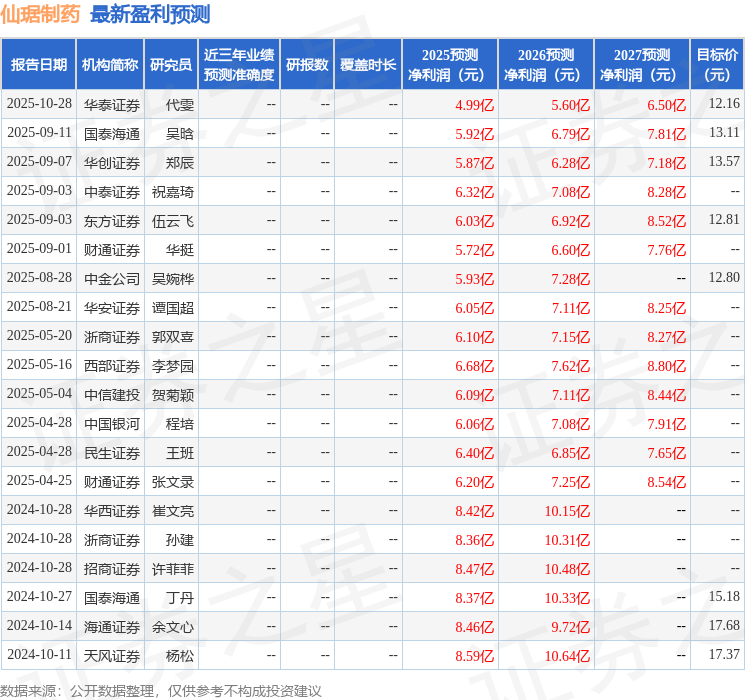Click the 机构简称 column header
This screenshot has height=700, width=745.
110,65
